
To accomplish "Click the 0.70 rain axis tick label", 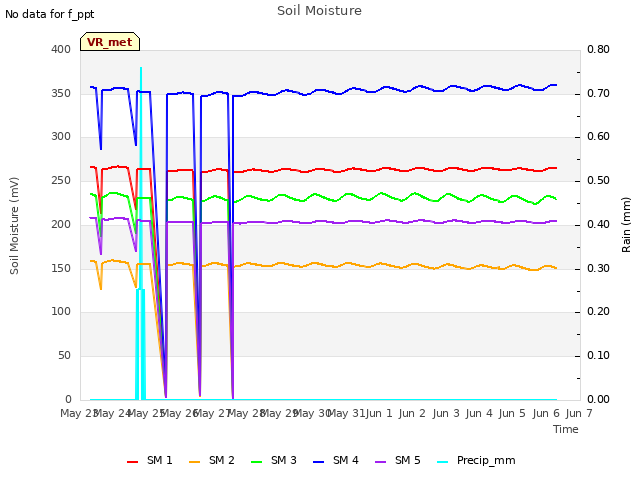I will click(x=598, y=93).
